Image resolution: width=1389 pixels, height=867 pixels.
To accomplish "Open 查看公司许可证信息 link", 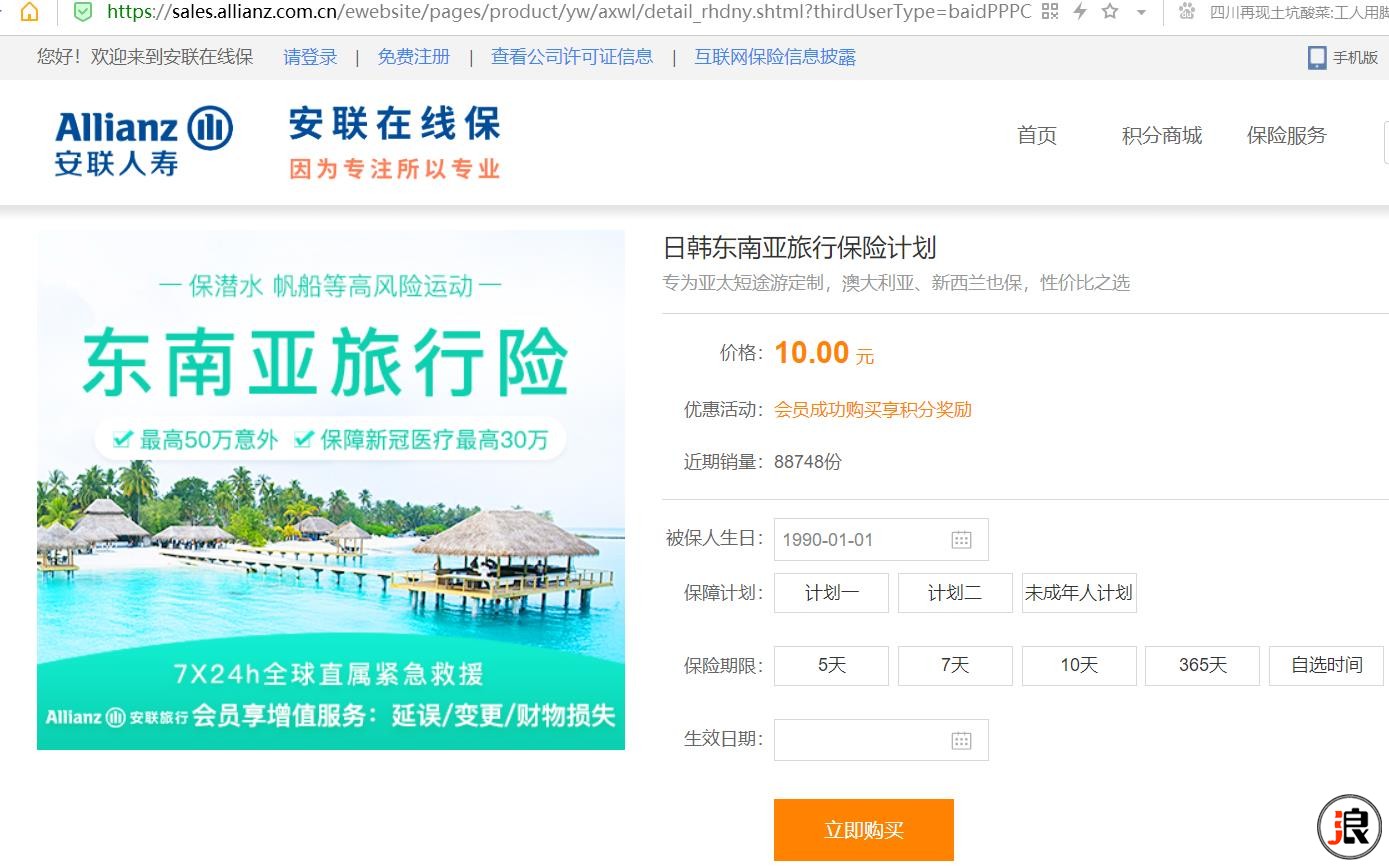I will coord(572,57).
